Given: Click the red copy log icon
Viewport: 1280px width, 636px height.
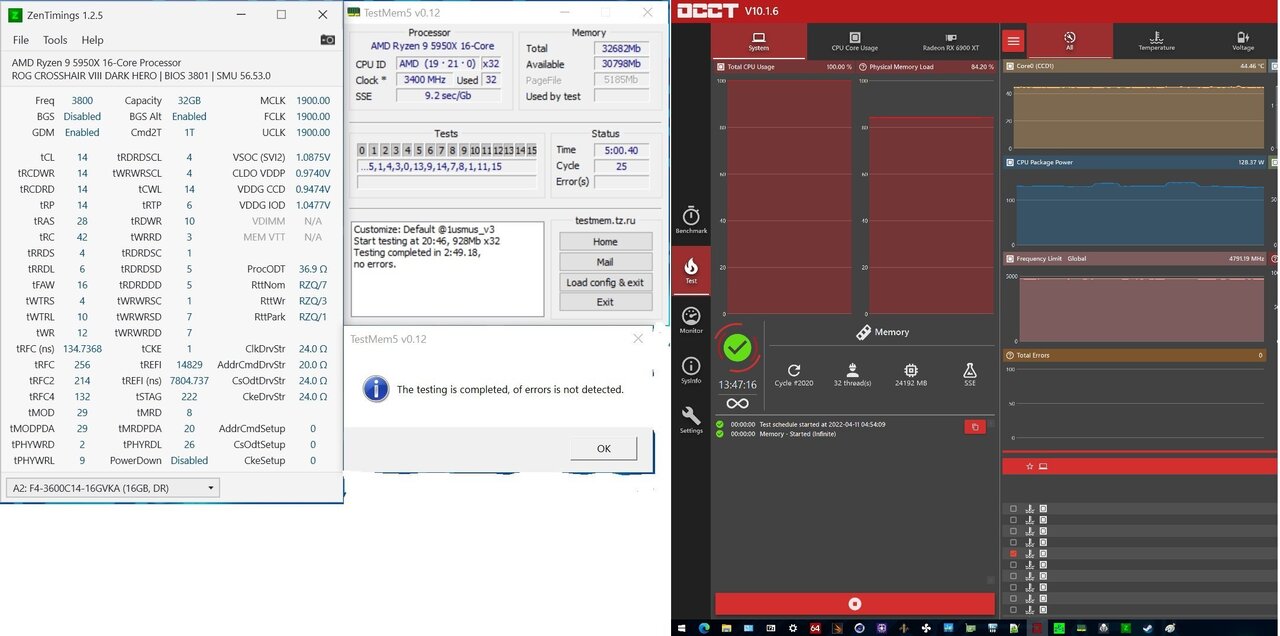Looking at the screenshot, I should (x=974, y=427).
